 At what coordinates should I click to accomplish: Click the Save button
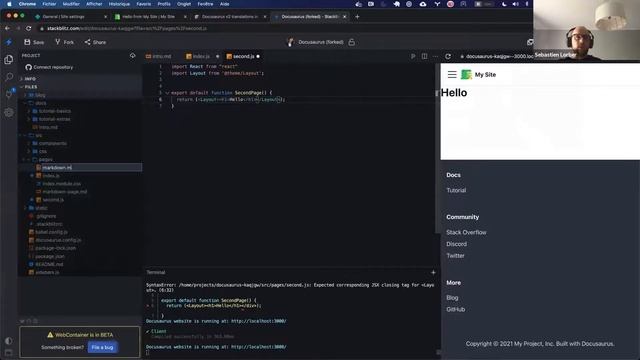(x=34, y=42)
